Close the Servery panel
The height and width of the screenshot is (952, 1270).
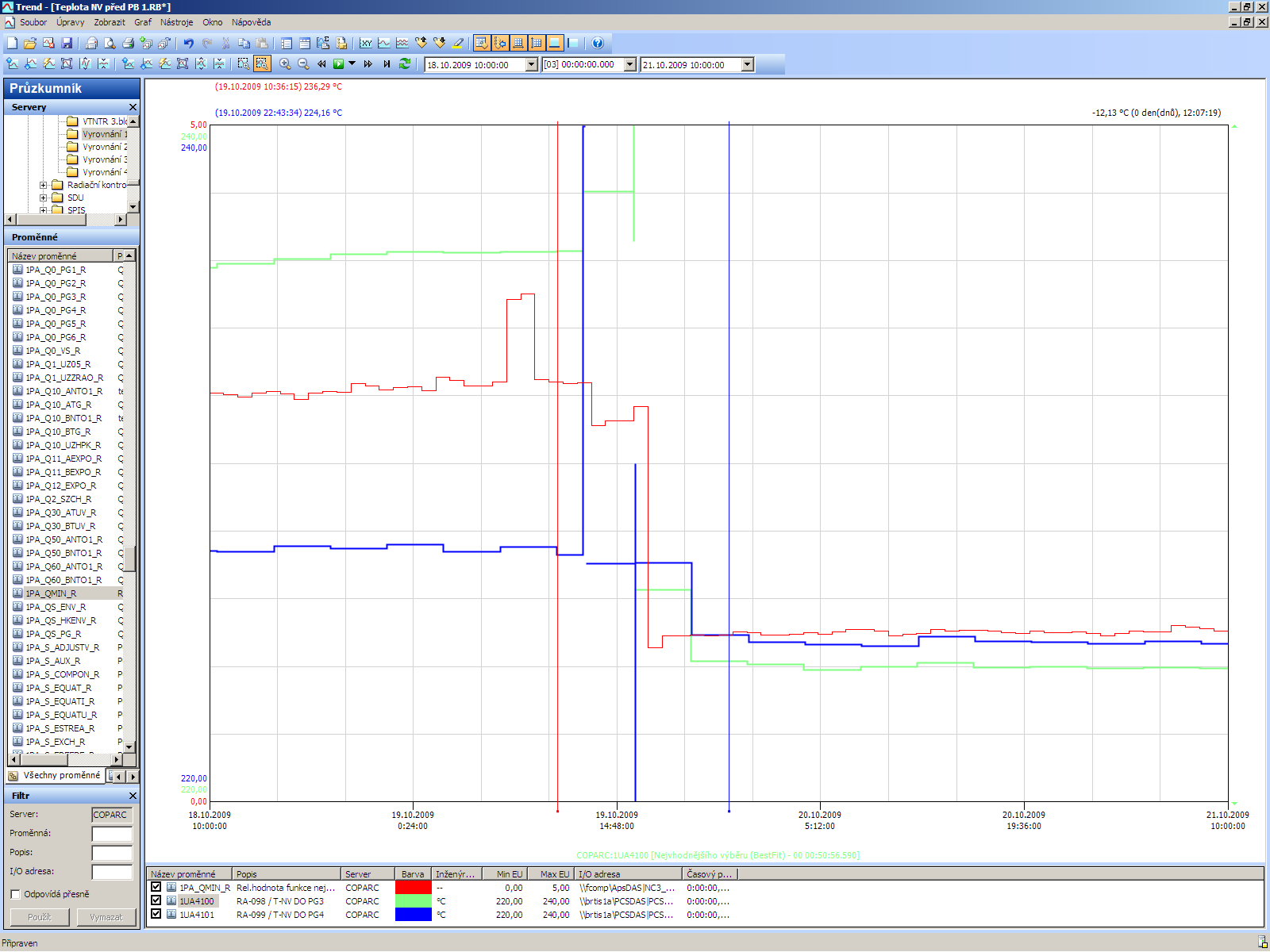click(x=133, y=107)
